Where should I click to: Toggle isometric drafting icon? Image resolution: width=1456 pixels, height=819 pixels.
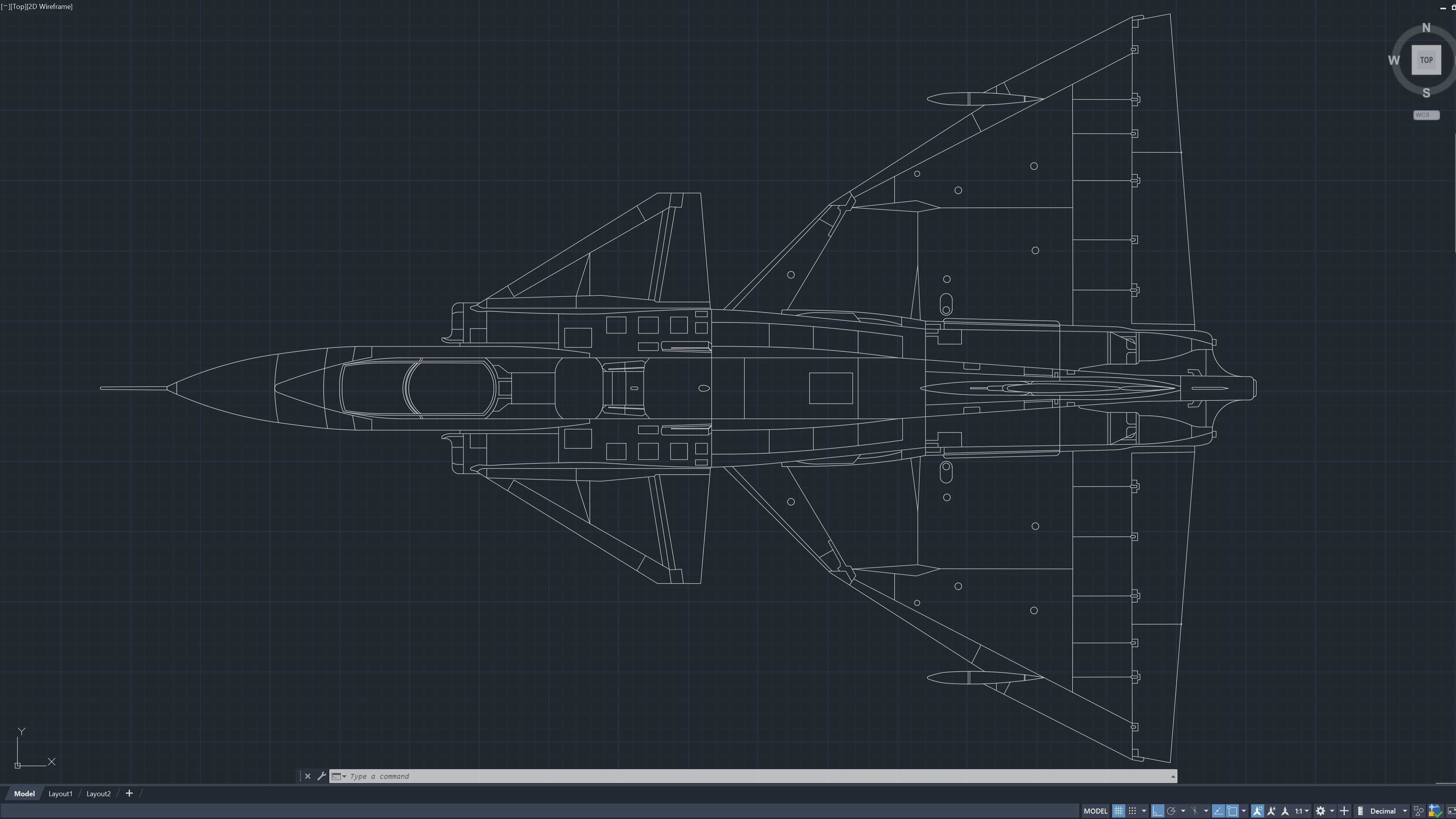pyautogui.click(x=1194, y=811)
